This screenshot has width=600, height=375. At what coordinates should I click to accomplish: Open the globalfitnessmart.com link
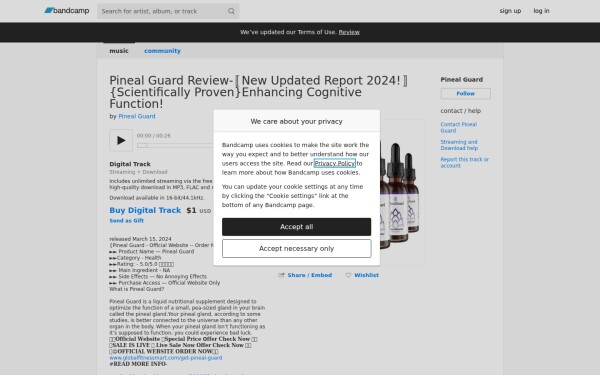pos(166,358)
